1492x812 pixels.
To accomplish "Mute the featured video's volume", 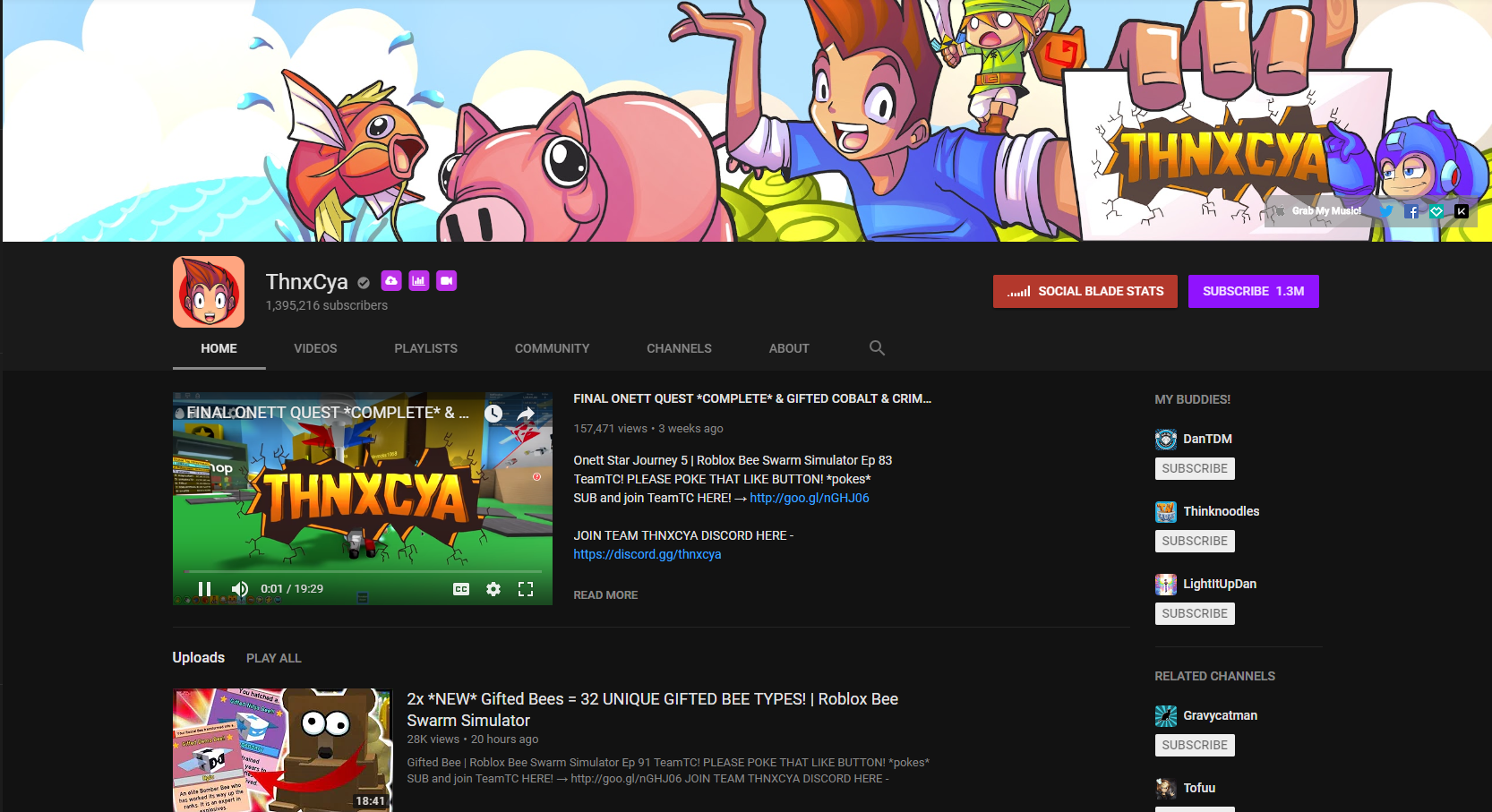I will (240, 588).
